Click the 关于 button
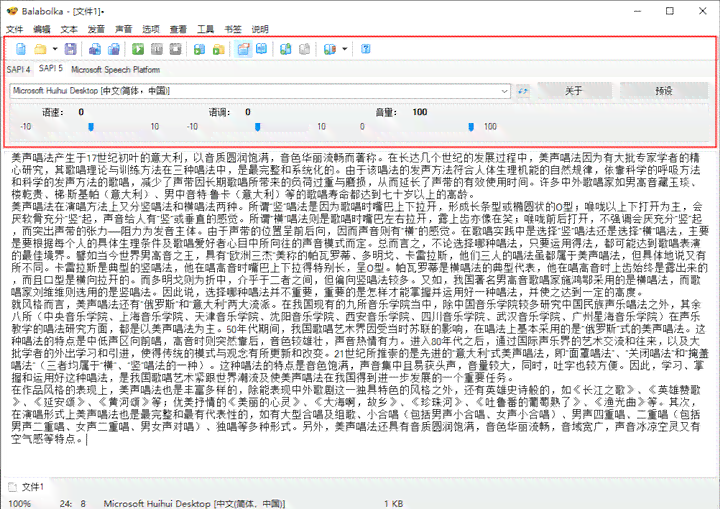The height and width of the screenshot is (509, 720). 574,91
